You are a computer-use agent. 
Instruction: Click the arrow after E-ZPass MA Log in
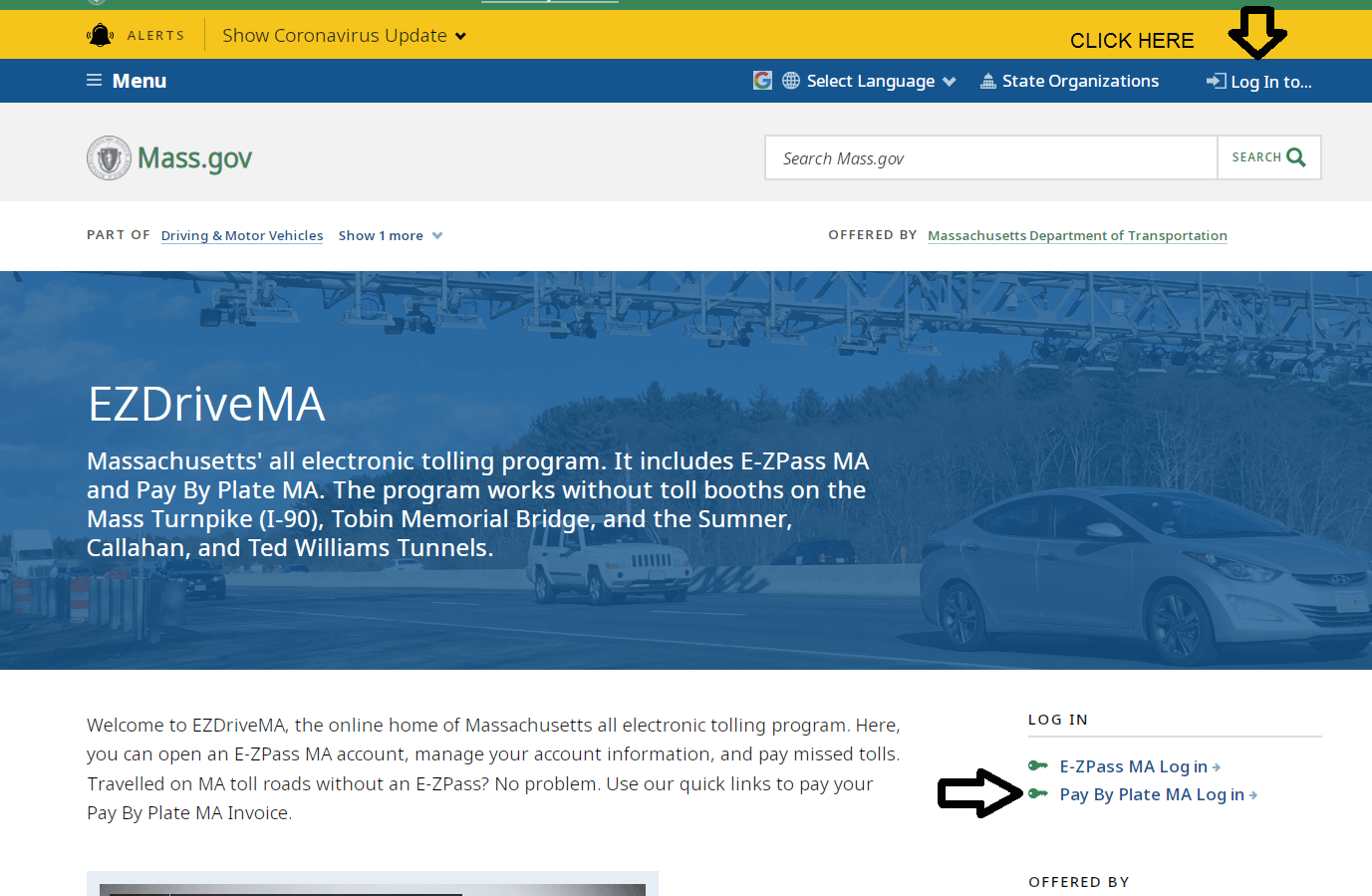click(x=1217, y=767)
